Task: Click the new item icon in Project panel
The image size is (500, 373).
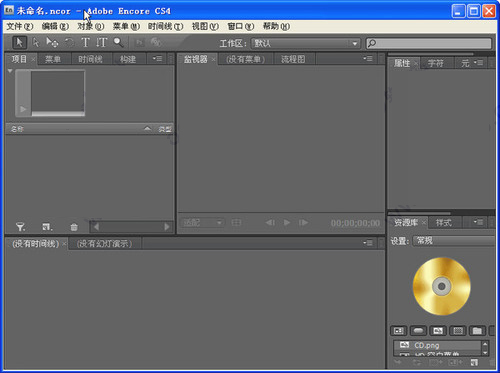Action: (47, 227)
